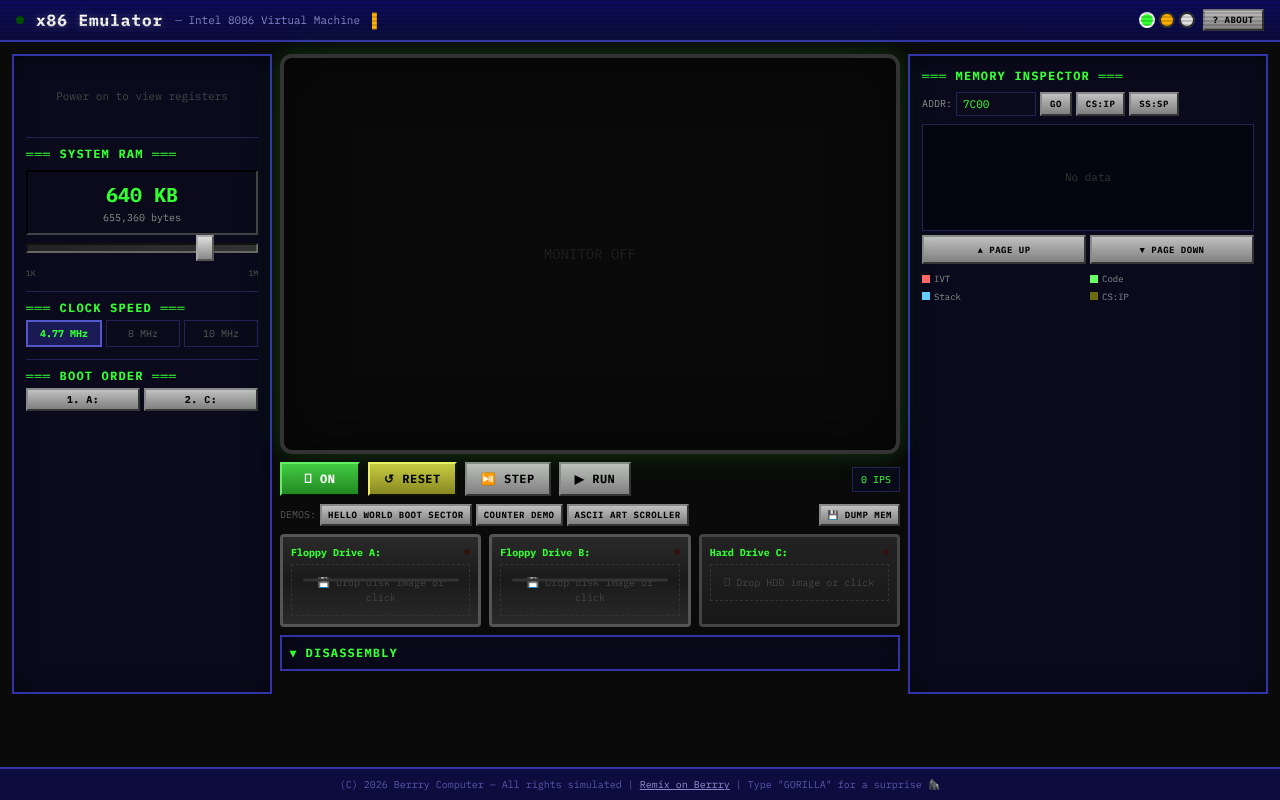1280x800 pixels.
Task: Power on the emulator
Action: (318, 478)
